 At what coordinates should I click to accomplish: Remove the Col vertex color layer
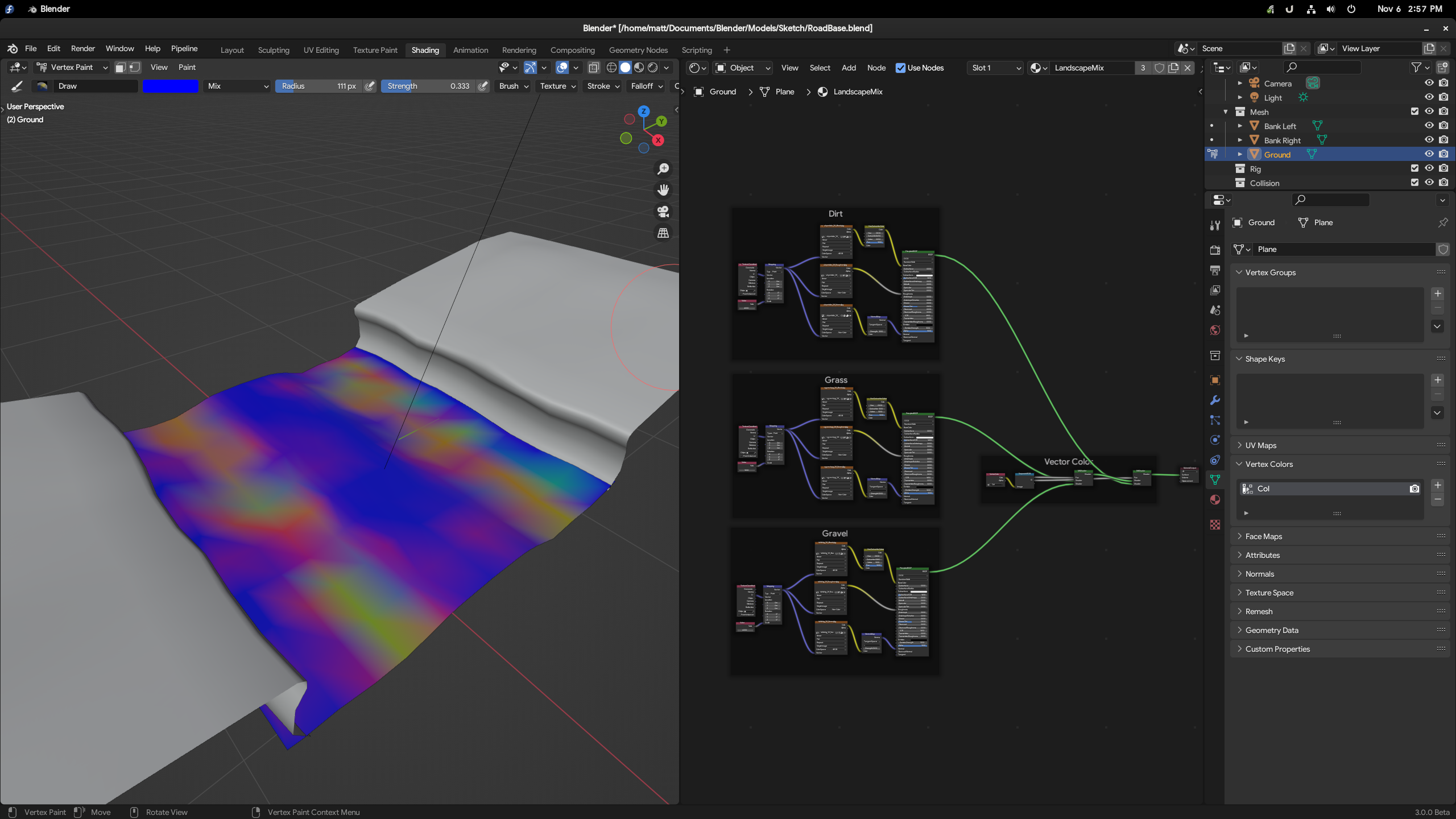click(1437, 499)
